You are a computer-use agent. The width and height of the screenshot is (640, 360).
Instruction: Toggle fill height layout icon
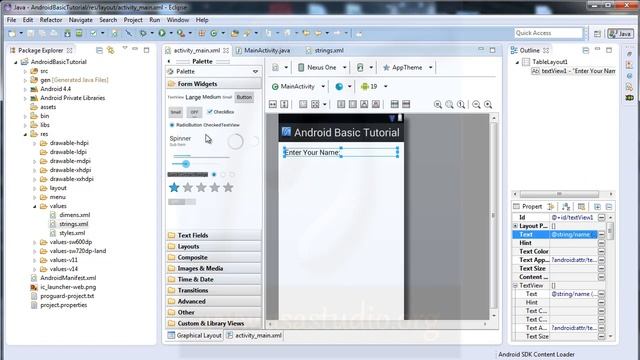[x=284, y=104]
